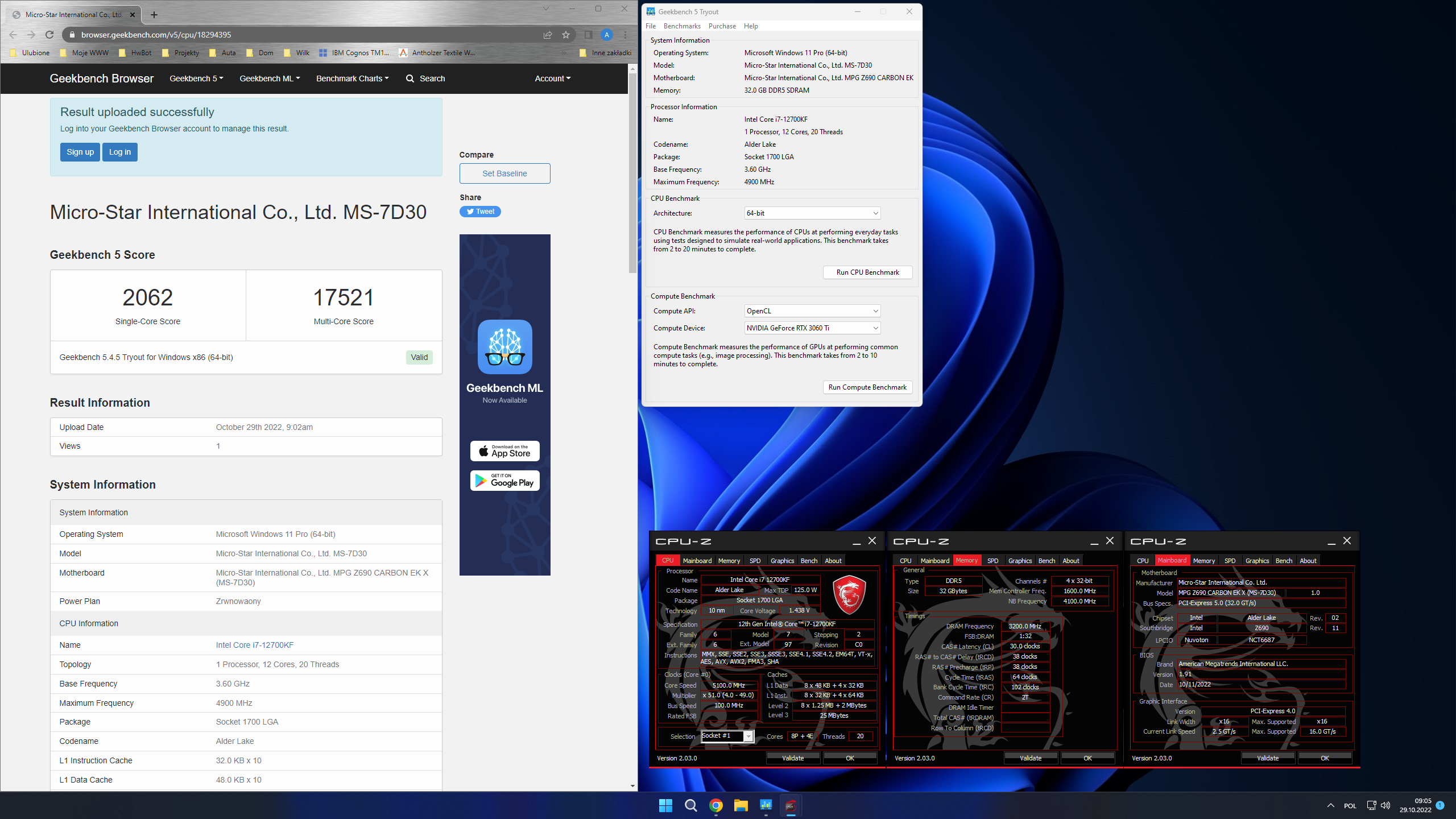Image resolution: width=1456 pixels, height=819 pixels.
Task: Open Chrome side panel icon
Action: [x=589, y=35]
